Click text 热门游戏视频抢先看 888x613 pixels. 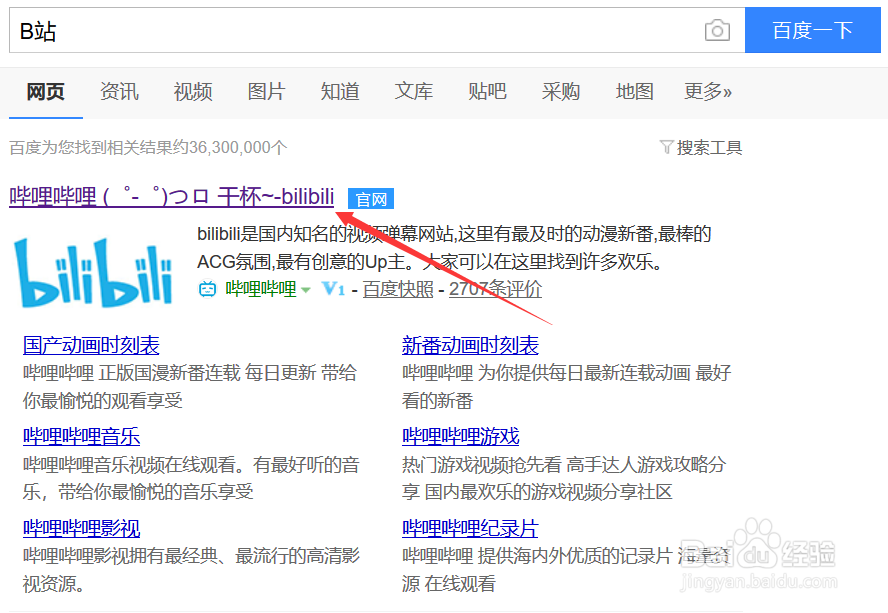click(x=481, y=465)
